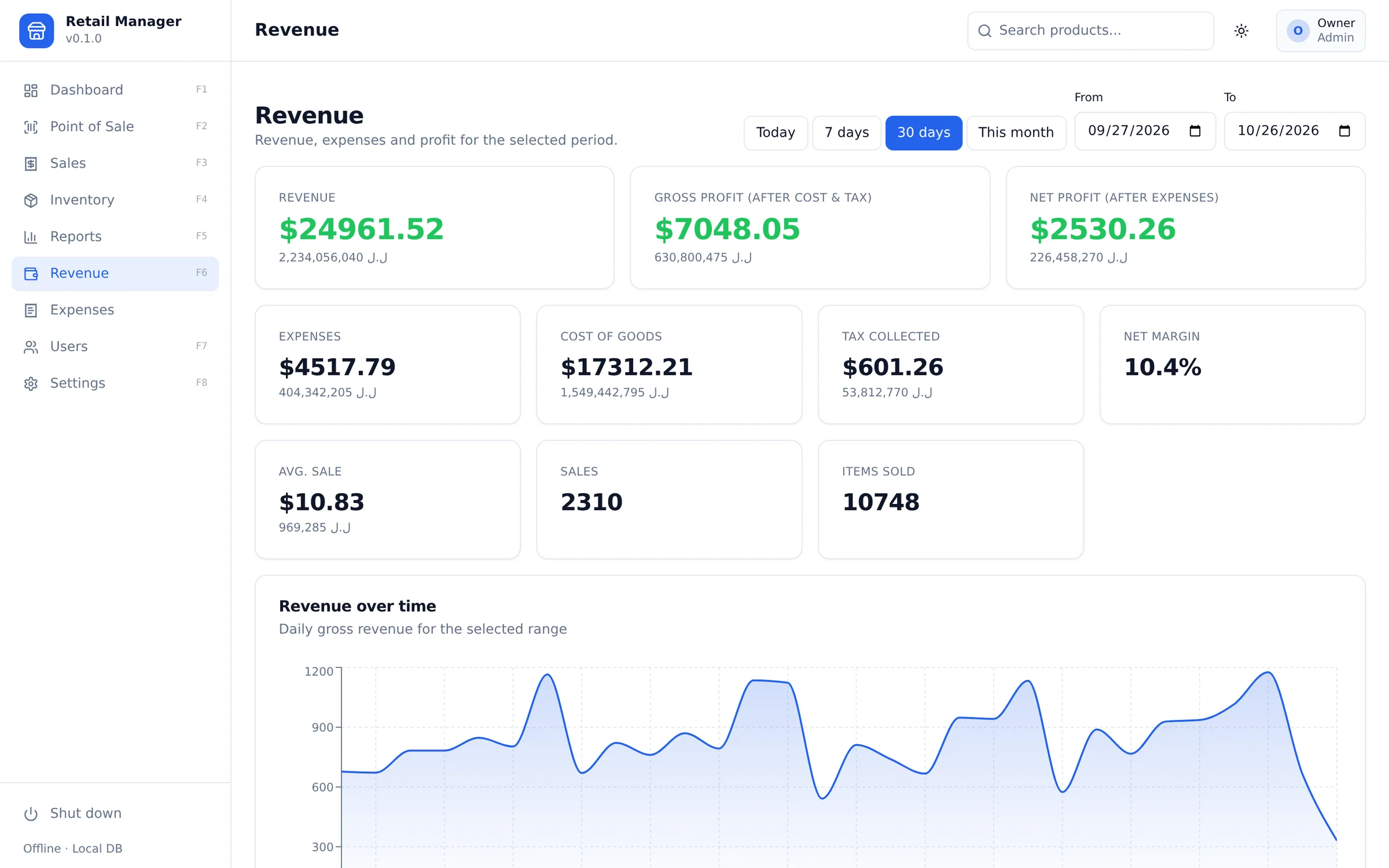This screenshot has height=868, width=1389.
Task: Click the 600 y-axis label on chart
Action: pos(322,787)
